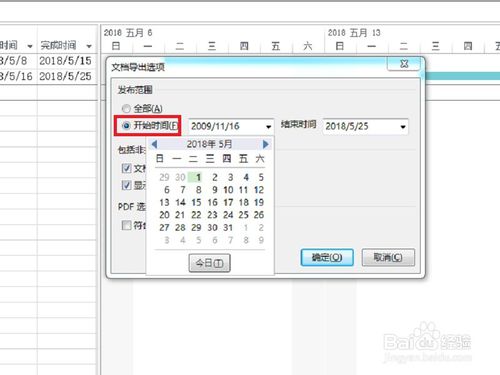The height and width of the screenshot is (375, 500).
Task: Open the 时间 column filter dropdown
Action: click(x=30, y=46)
